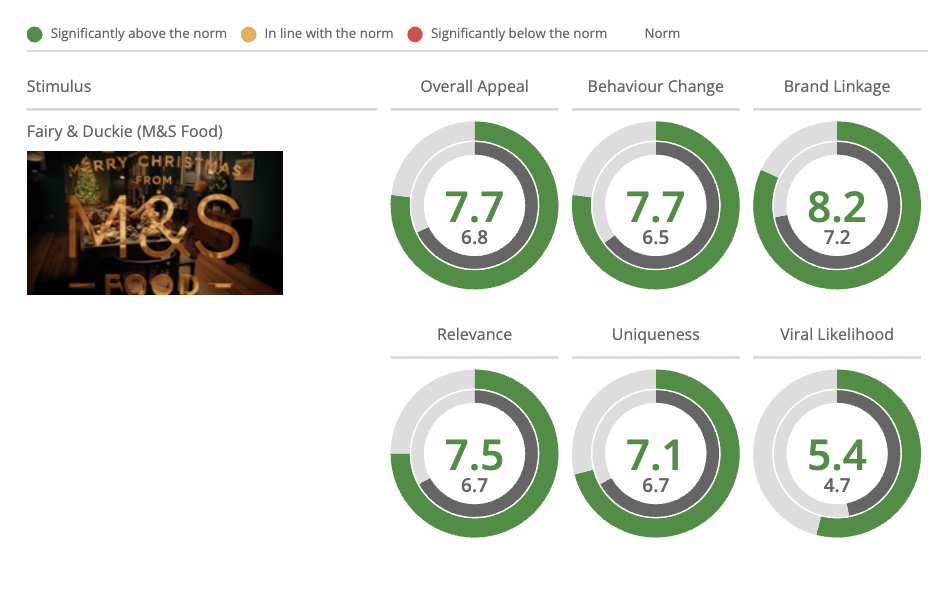Screen dimensions: 928x604
Task: Select the 'Norm' legend label
Action: pos(662,34)
